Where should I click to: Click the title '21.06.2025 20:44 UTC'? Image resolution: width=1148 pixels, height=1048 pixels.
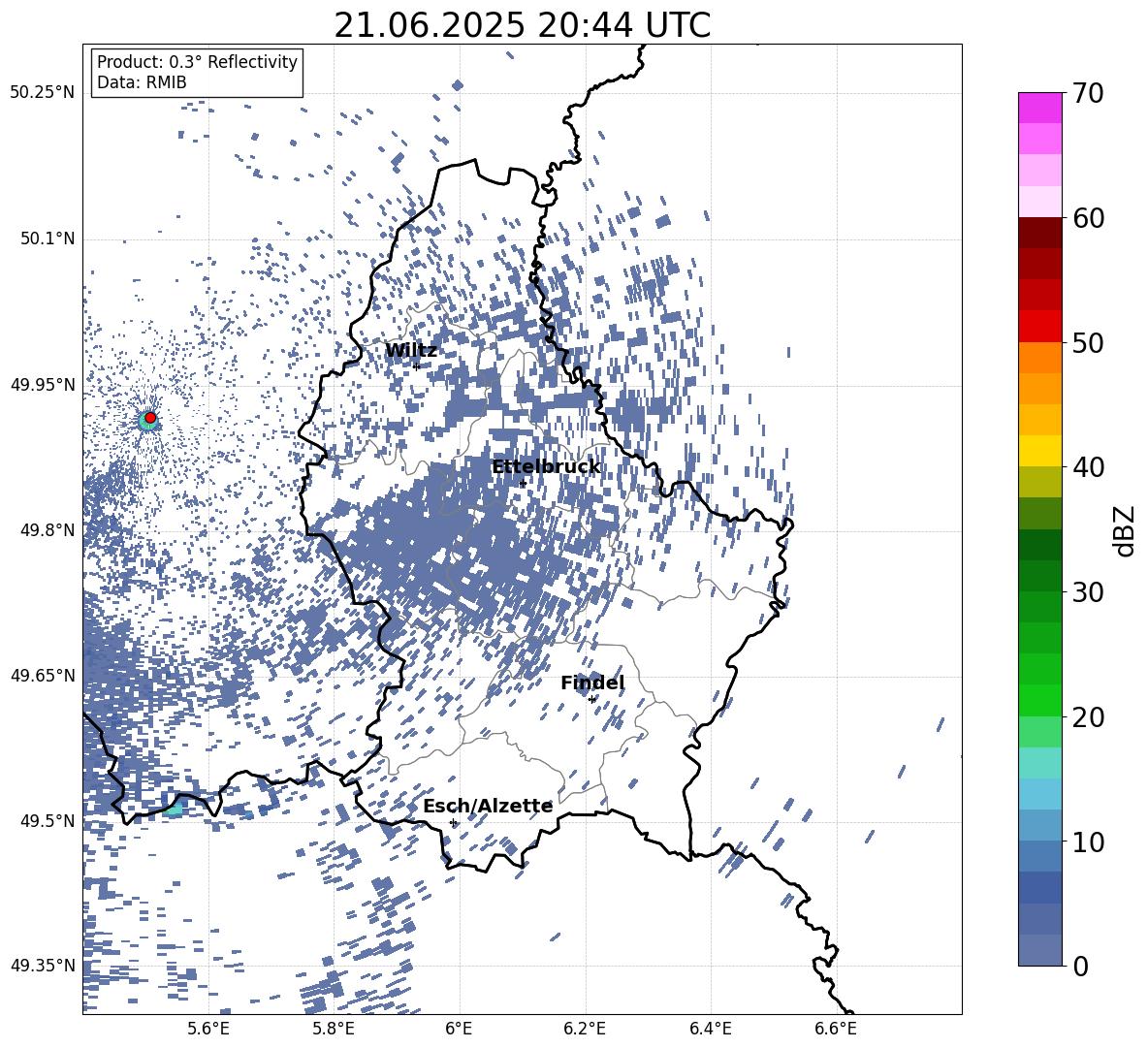[x=522, y=26]
